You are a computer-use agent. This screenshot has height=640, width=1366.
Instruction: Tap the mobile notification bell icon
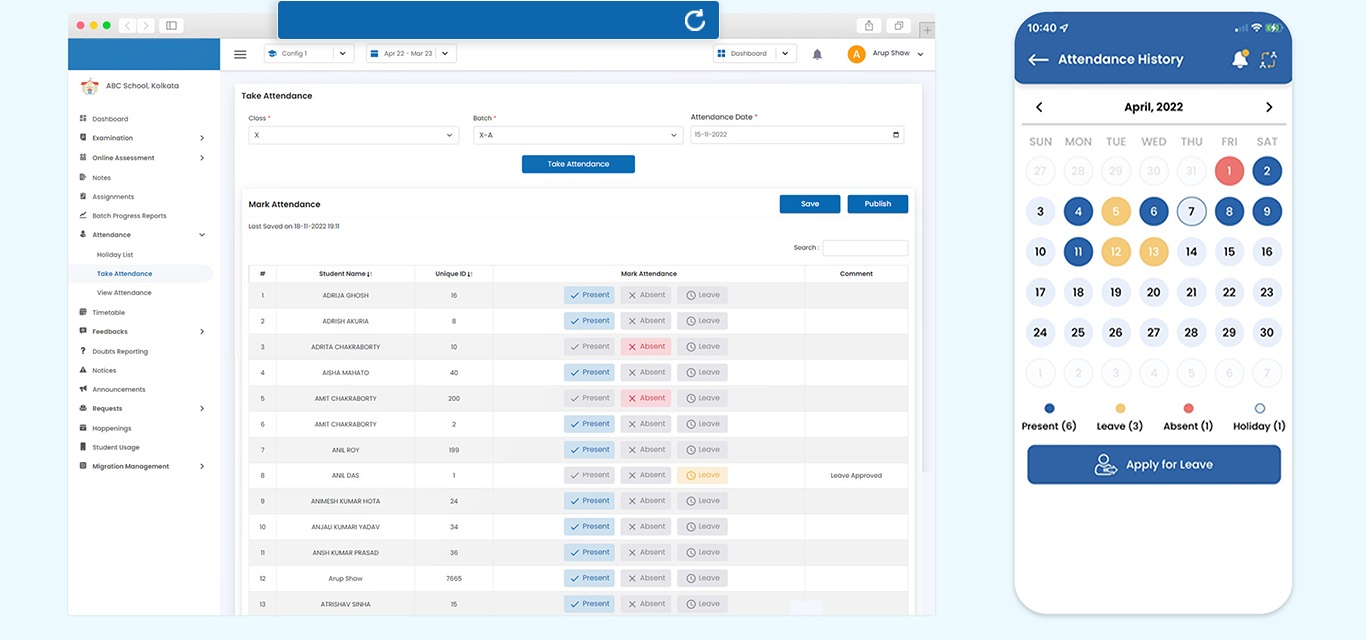pyautogui.click(x=1239, y=60)
